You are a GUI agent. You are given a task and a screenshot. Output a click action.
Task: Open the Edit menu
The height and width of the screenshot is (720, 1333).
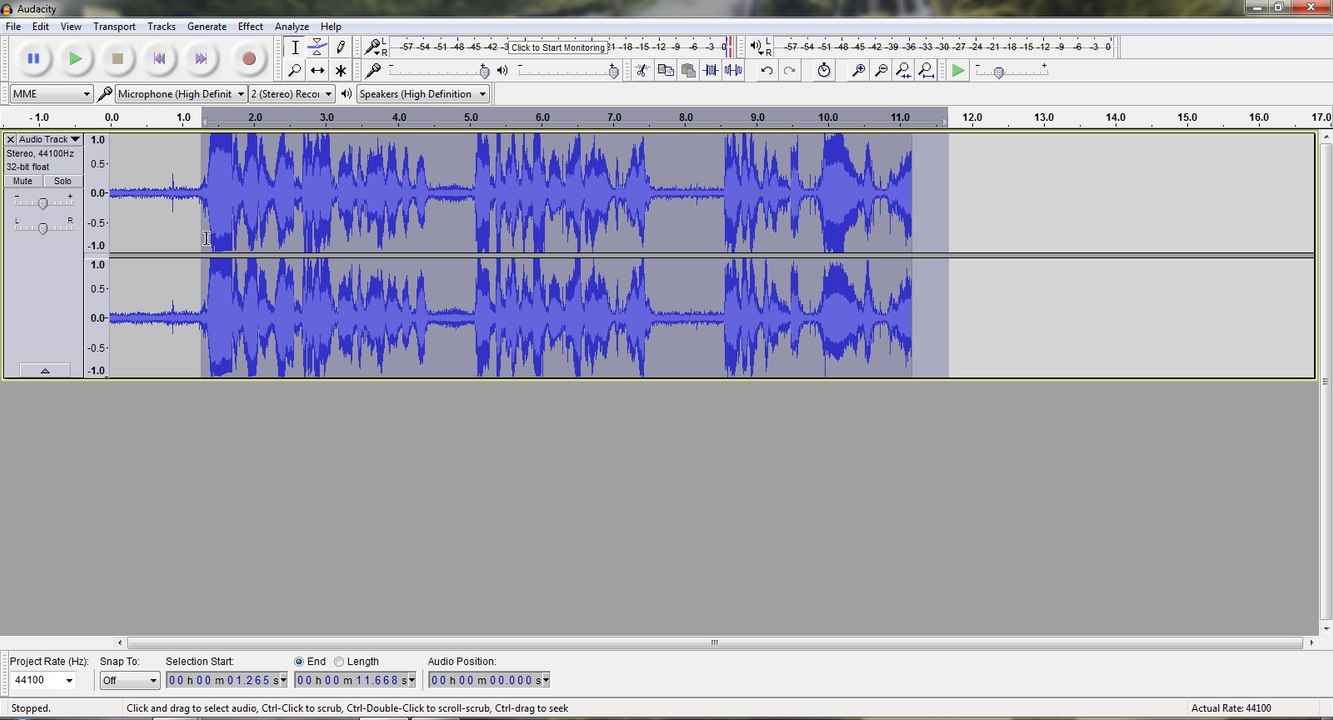[x=41, y=26]
